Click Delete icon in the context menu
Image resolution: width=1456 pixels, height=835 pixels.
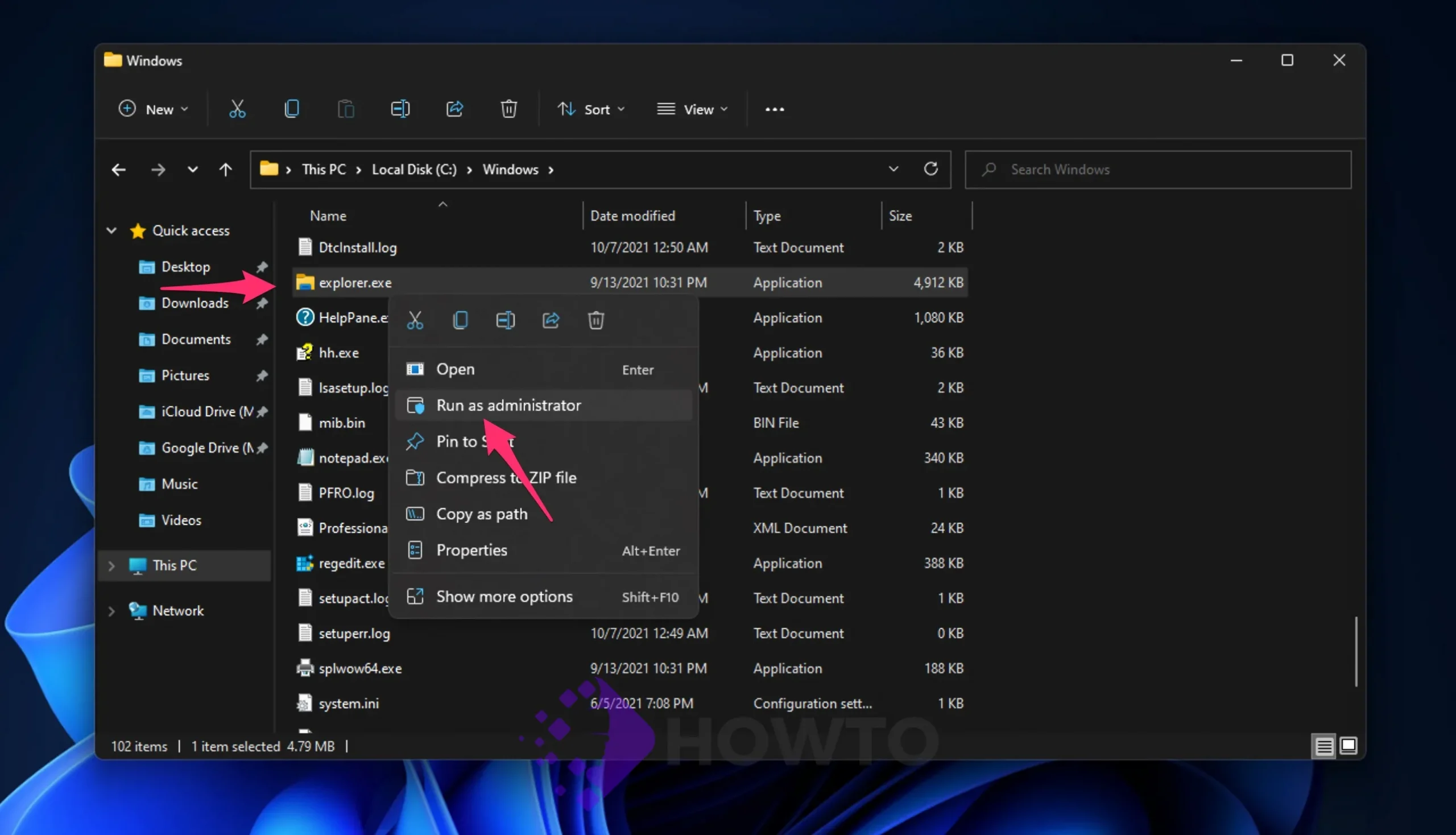596,320
